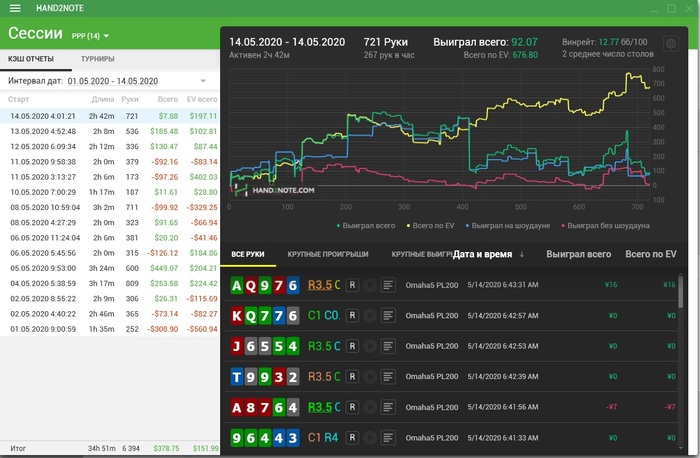
Task: Select session 06.05.2020 11:24:04
Action: 109,237
